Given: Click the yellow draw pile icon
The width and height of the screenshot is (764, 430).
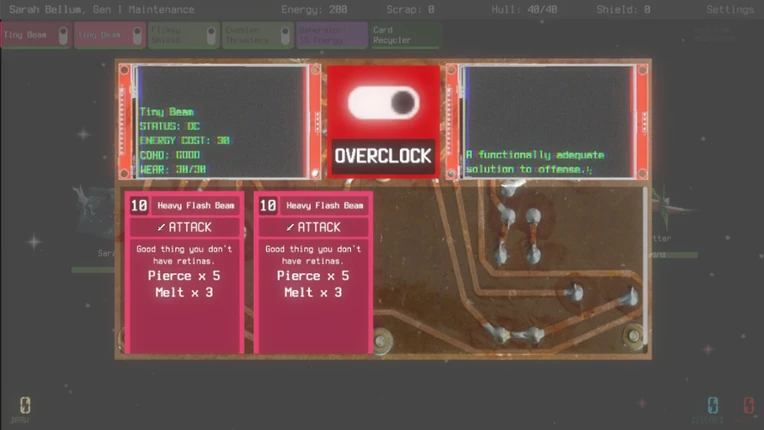Looking at the screenshot, I should (x=25, y=405).
